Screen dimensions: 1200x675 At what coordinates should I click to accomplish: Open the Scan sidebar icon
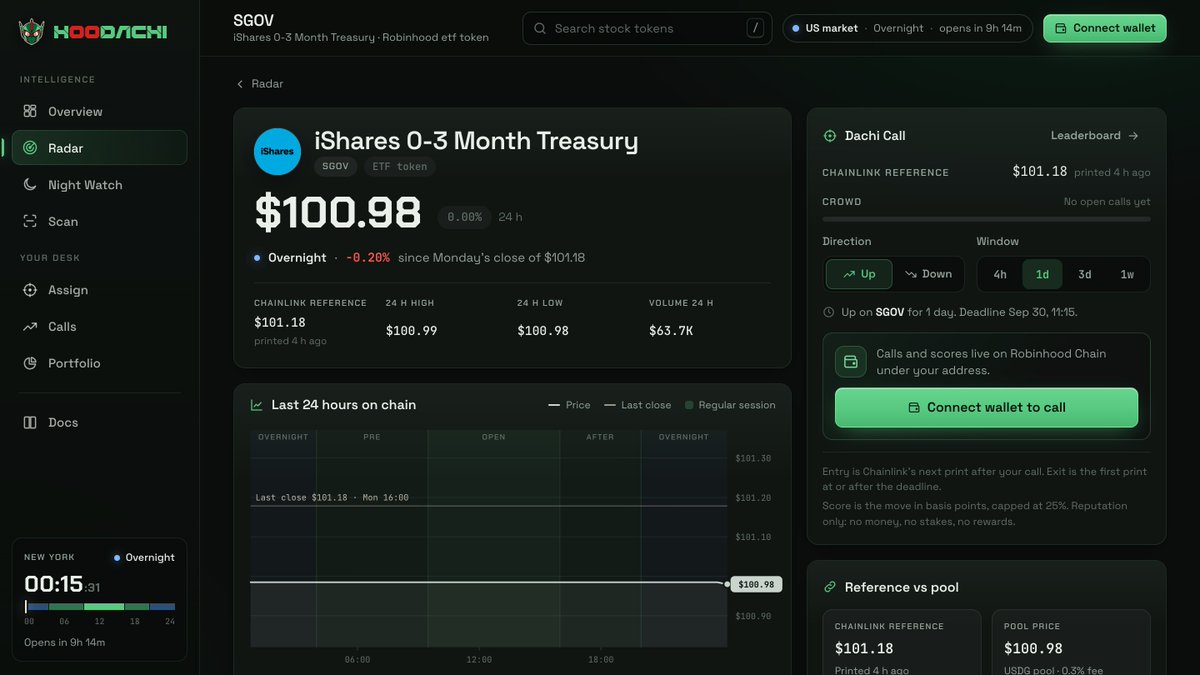point(30,221)
